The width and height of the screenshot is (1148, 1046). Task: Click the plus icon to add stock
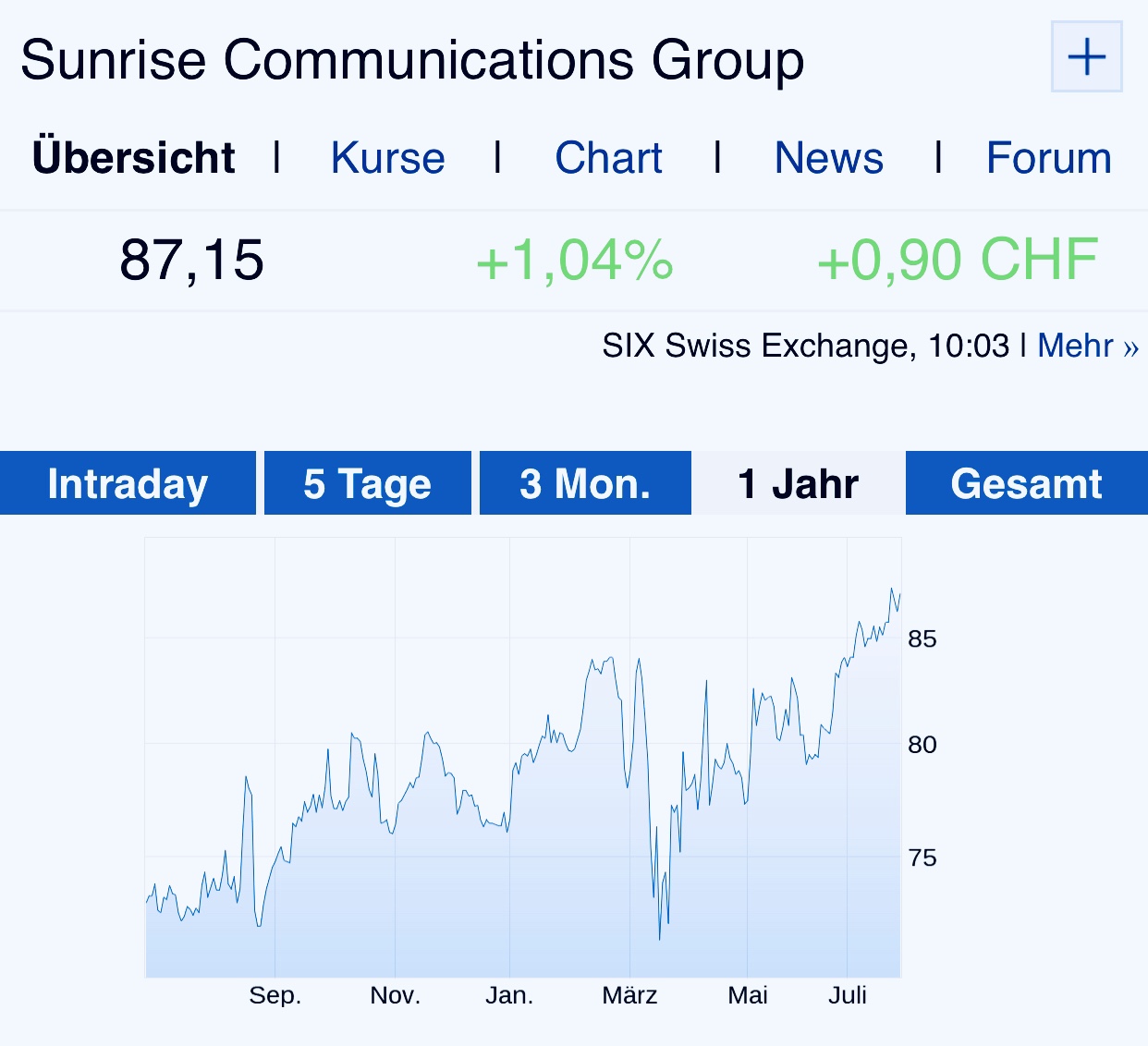click(1086, 57)
